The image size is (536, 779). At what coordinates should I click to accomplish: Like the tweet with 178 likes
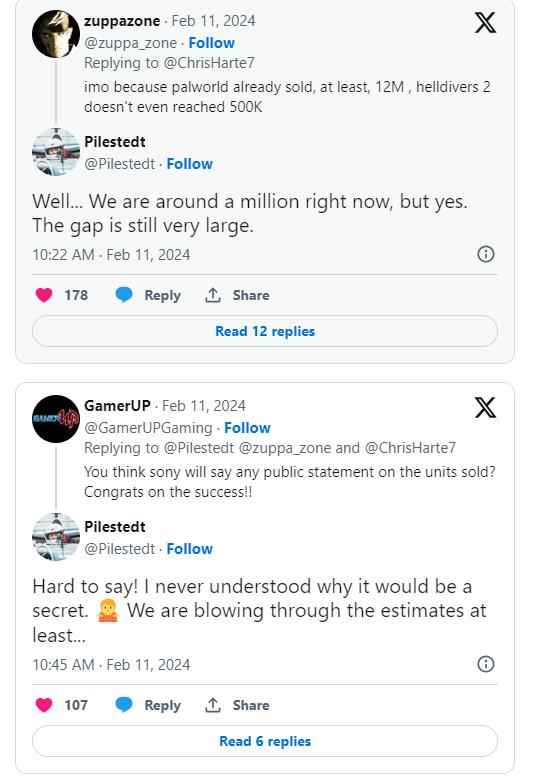point(44,295)
